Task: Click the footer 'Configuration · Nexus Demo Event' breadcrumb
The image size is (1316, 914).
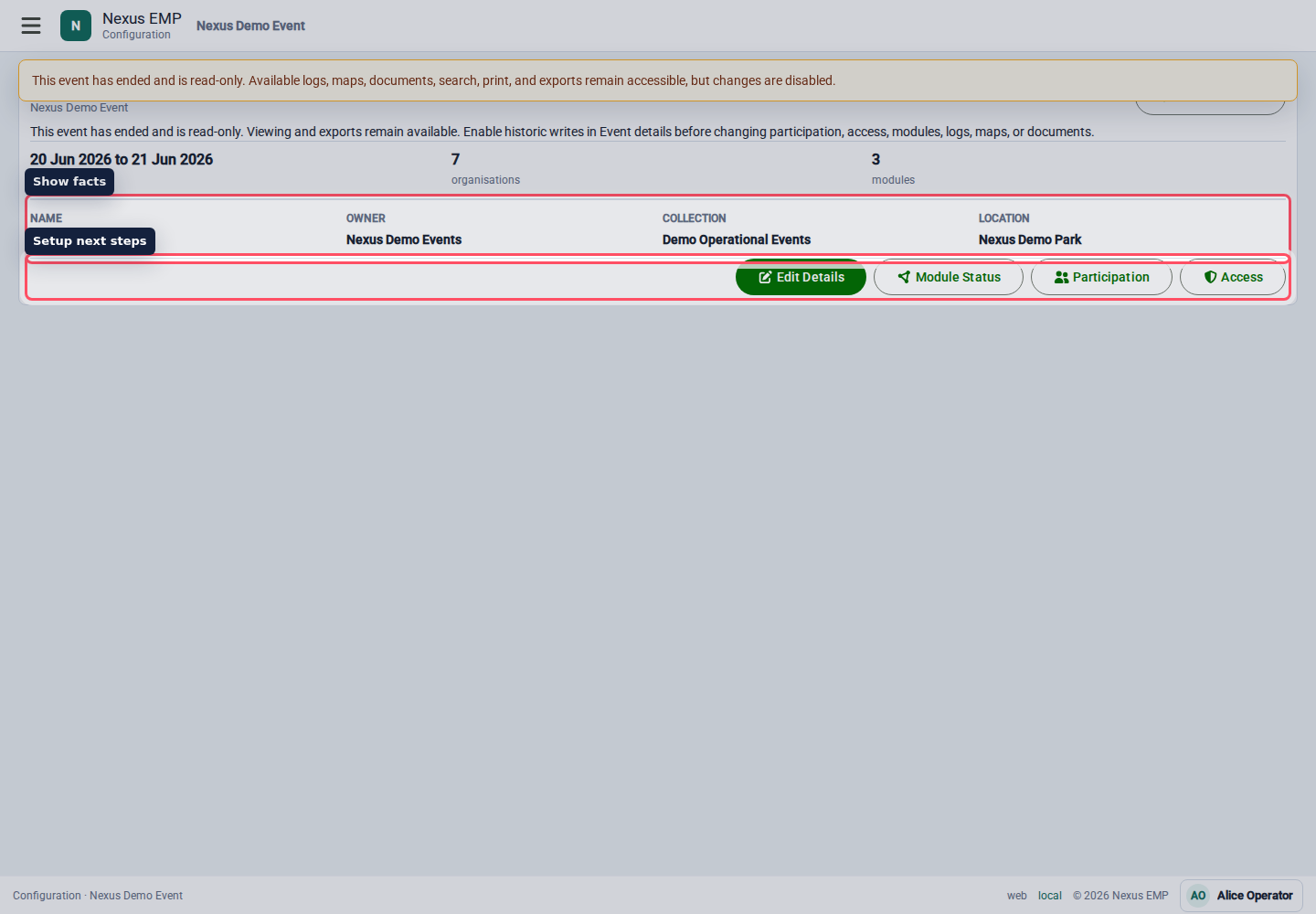Action: pos(98,896)
